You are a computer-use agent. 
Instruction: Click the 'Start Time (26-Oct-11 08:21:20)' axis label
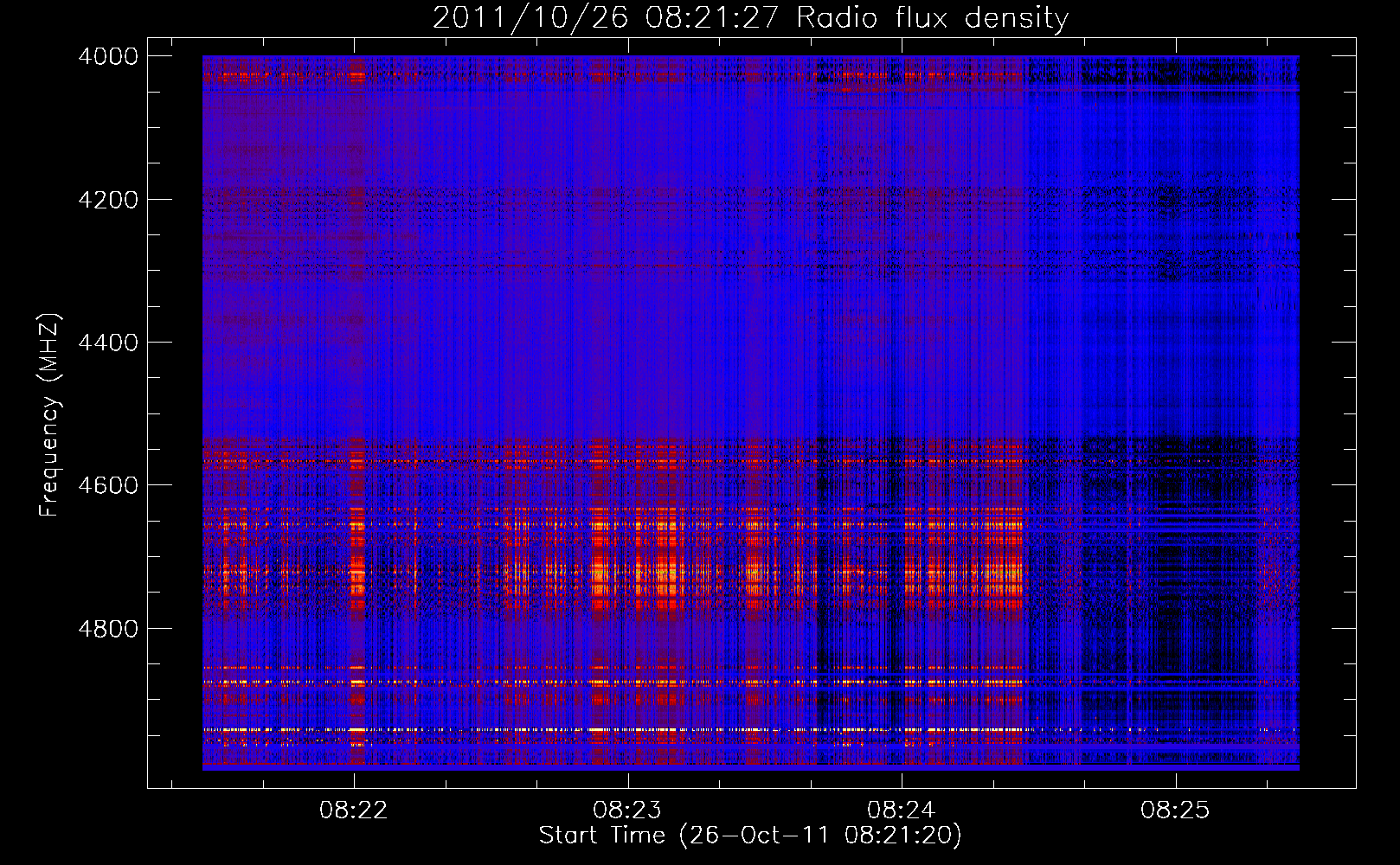(750, 836)
